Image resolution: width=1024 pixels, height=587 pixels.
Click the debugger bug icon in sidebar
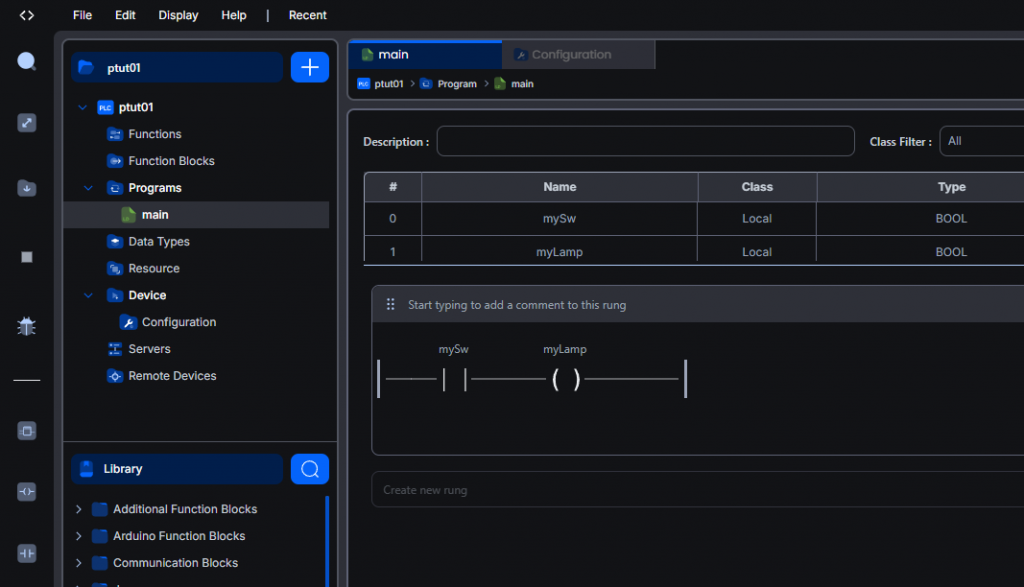(27, 326)
